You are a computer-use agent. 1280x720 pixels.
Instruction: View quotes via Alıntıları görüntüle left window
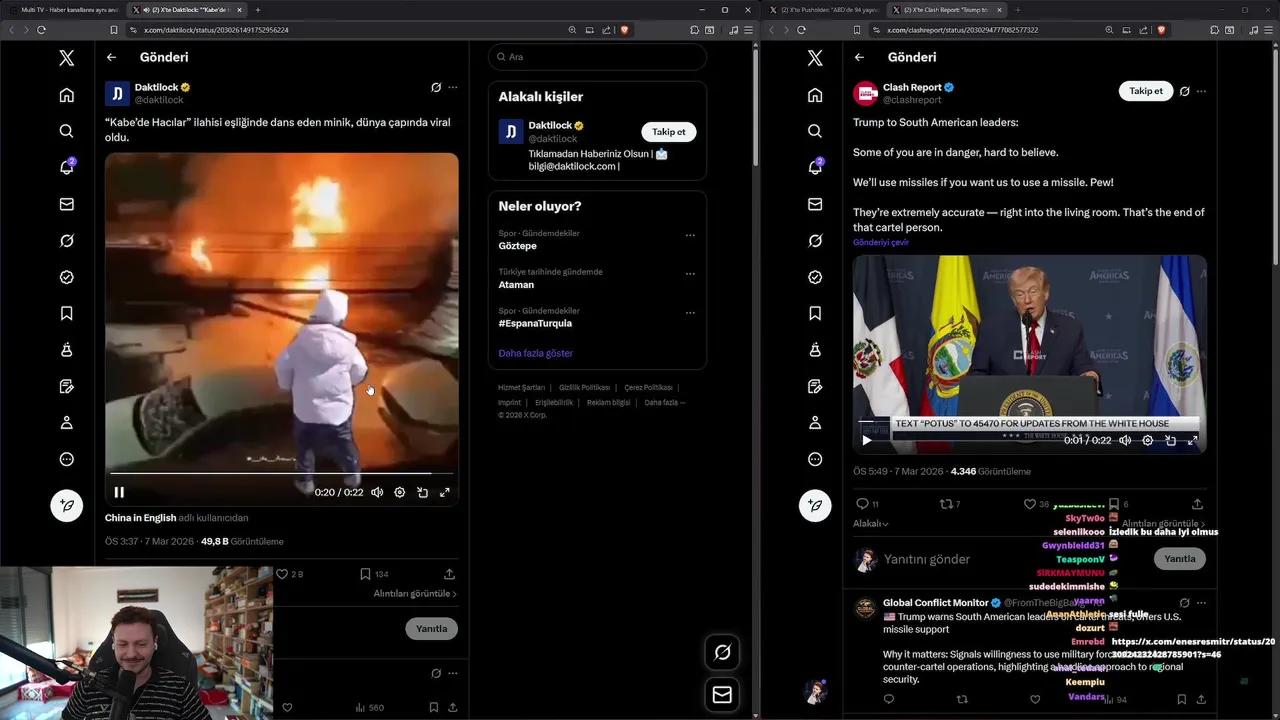point(415,594)
